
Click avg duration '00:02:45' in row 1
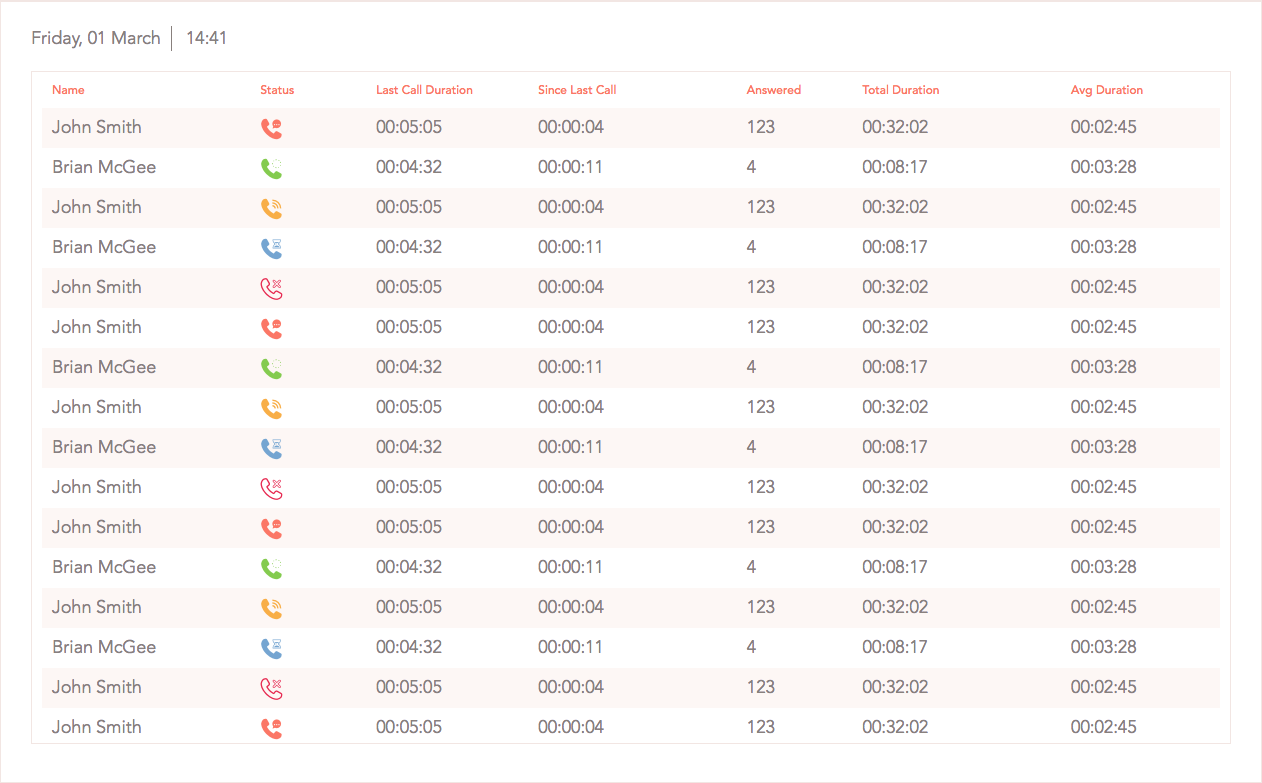1104,127
